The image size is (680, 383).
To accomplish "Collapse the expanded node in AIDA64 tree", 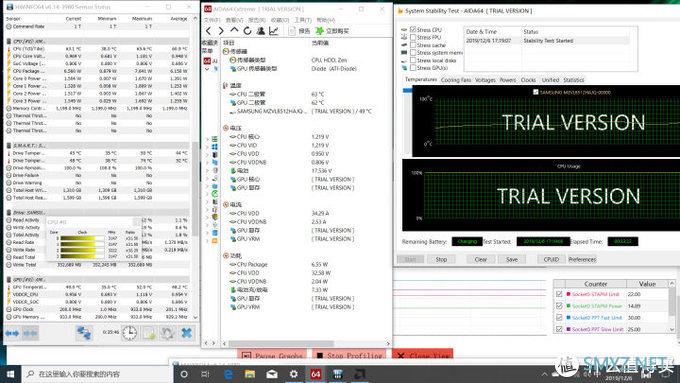I will pyautogui.click(x=207, y=69).
